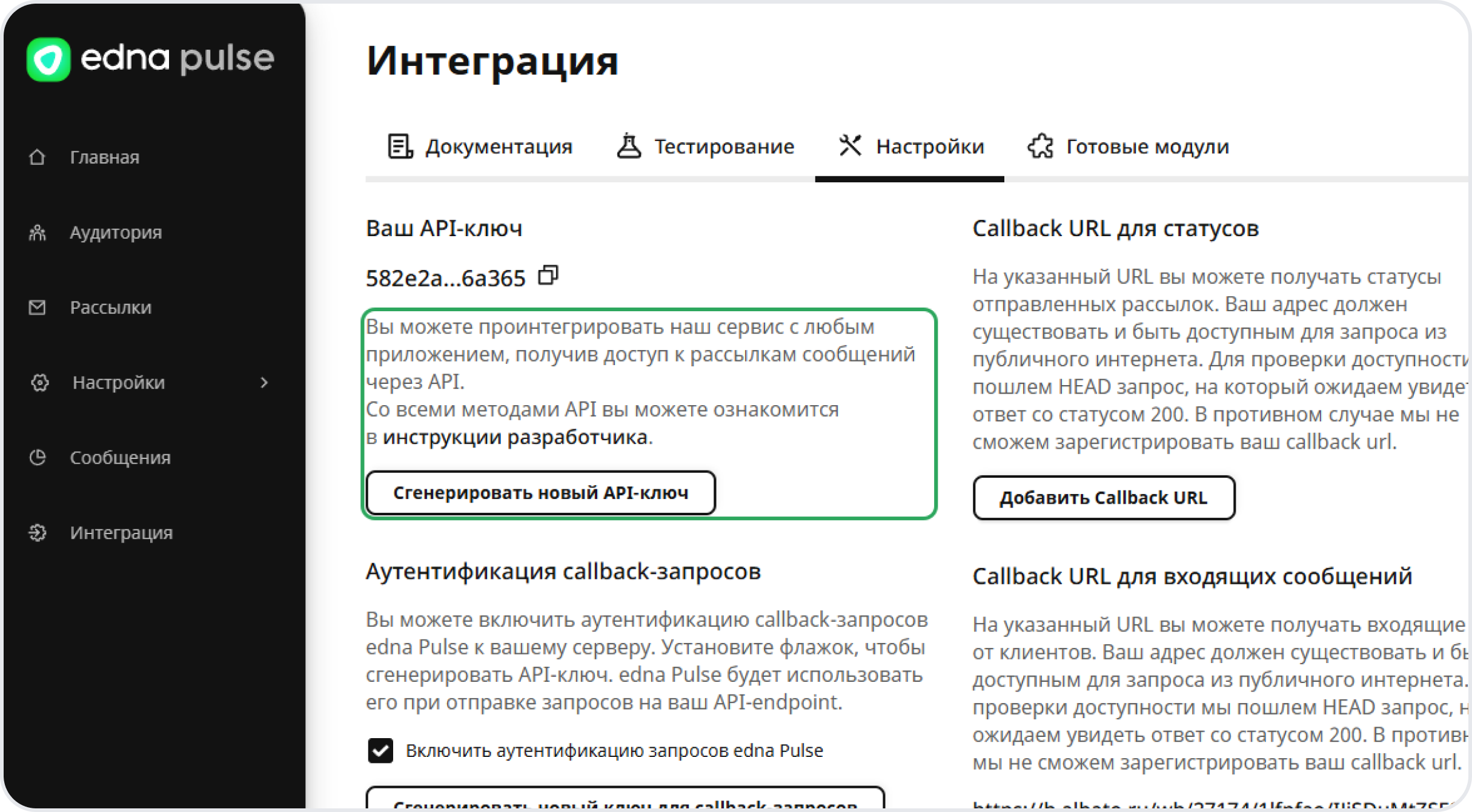Click the people icon beside Аудитория
Viewport: 1472px width, 812px height.
38,232
